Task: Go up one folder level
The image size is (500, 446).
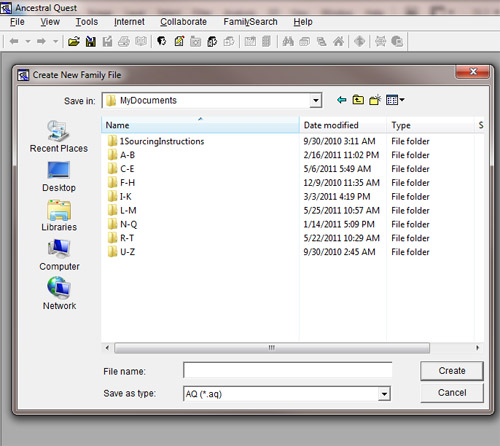Action: coord(358,100)
